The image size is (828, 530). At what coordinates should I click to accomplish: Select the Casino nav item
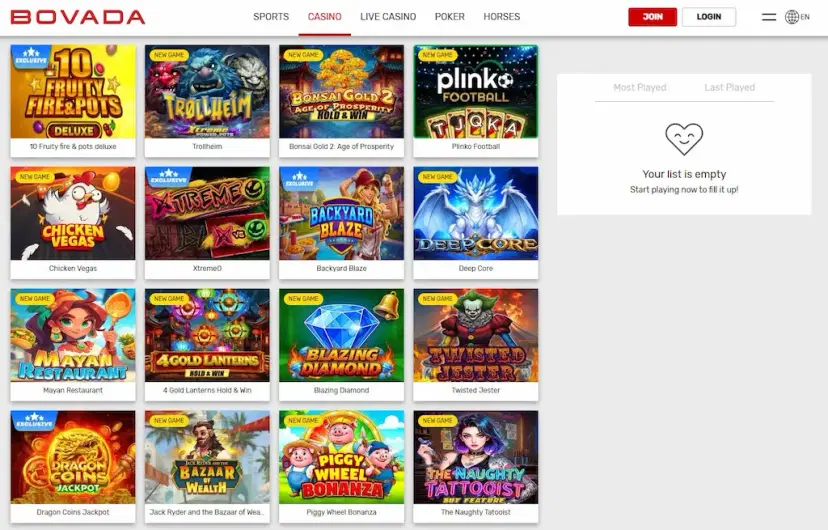[x=324, y=17]
